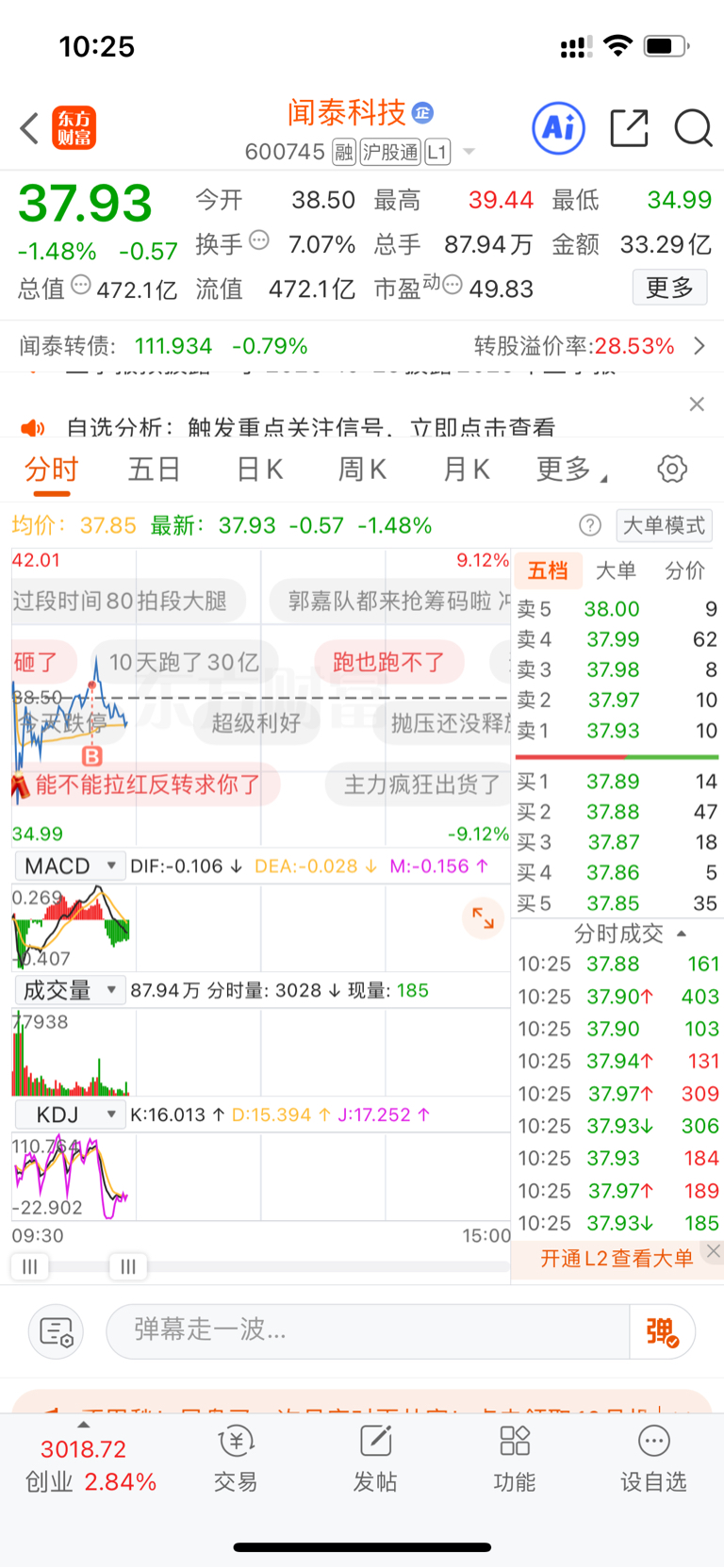724x1568 pixels.
Task: Tap trade row 37.90↑ 403
Action: (x=618, y=997)
